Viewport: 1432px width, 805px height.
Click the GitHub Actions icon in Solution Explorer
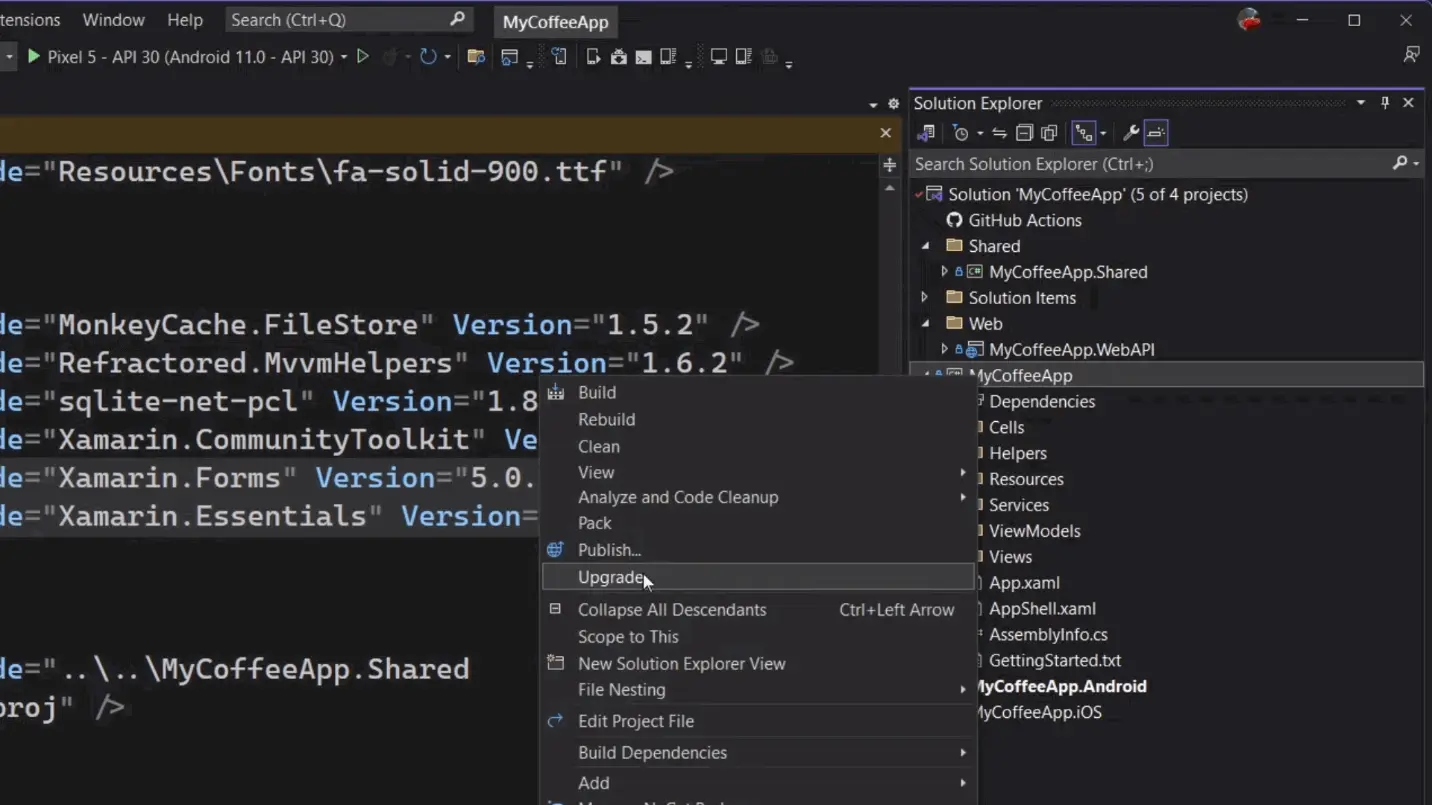tap(955, 220)
